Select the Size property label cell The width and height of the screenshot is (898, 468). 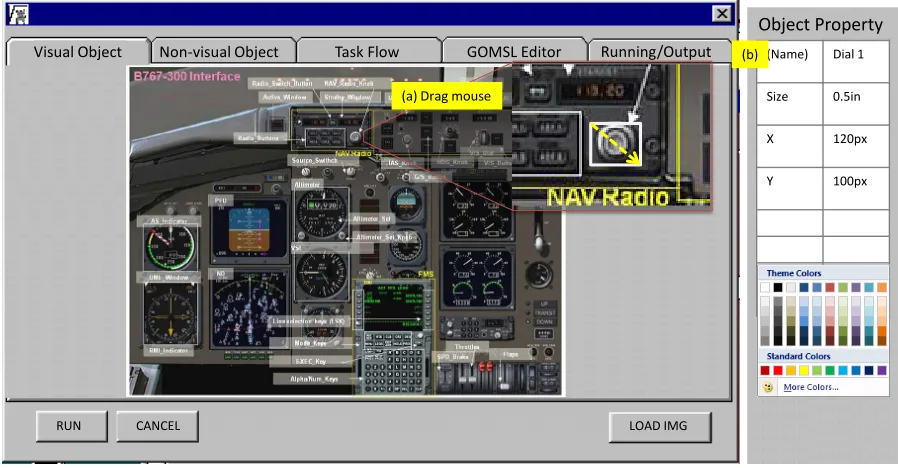pos(790,103)
